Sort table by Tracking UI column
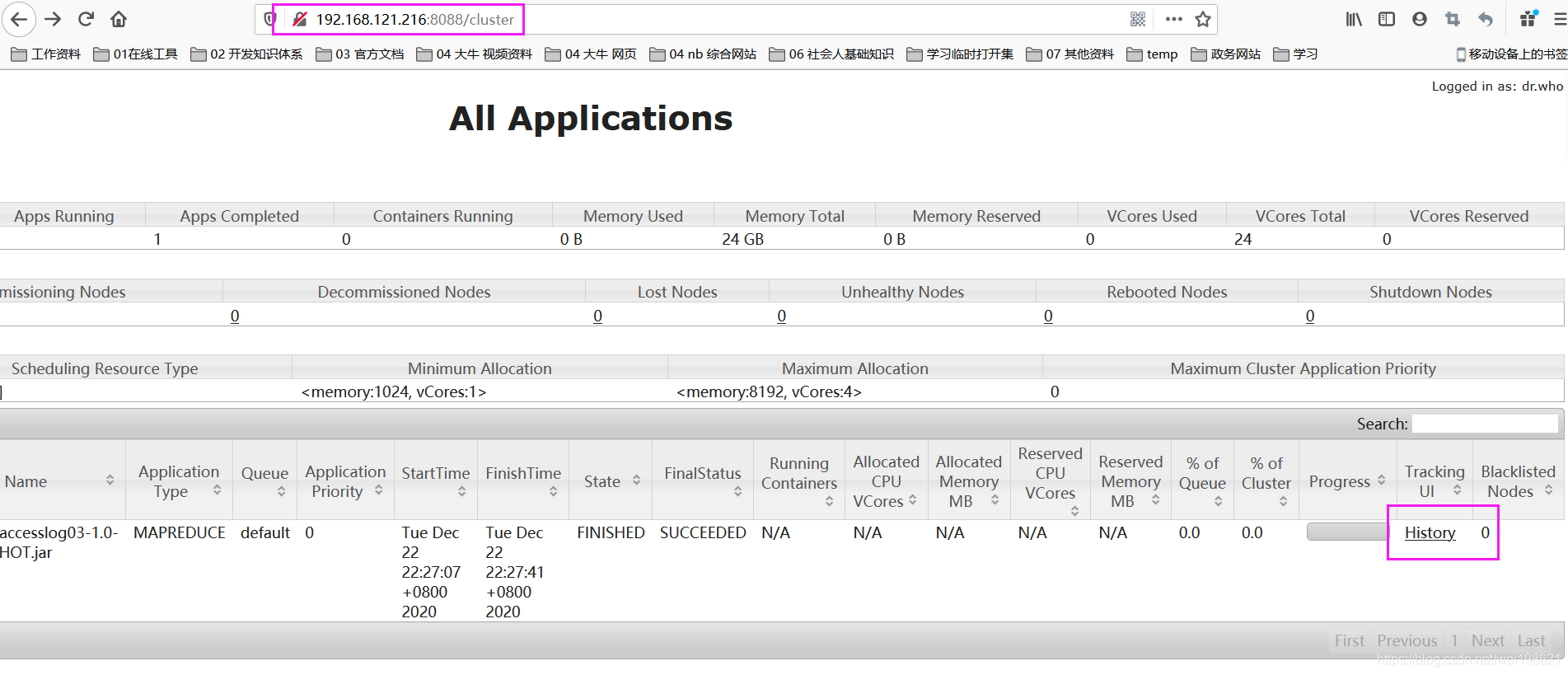The width and height of the screenshot is (1568, 675). pos(1435,481)
